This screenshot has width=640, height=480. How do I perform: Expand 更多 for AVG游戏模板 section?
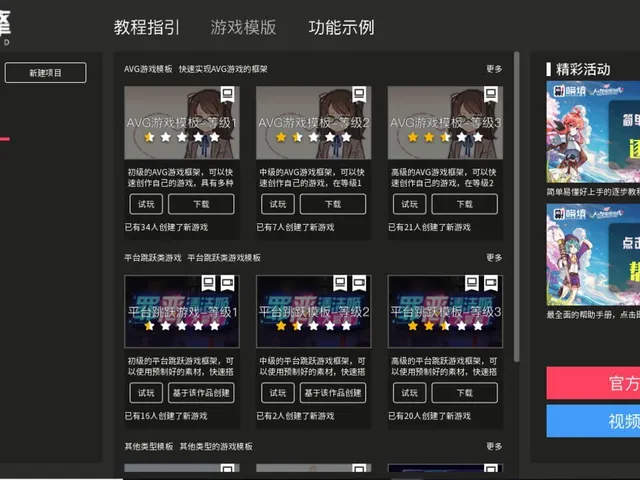pyautogui.click(x=494, y=69)
